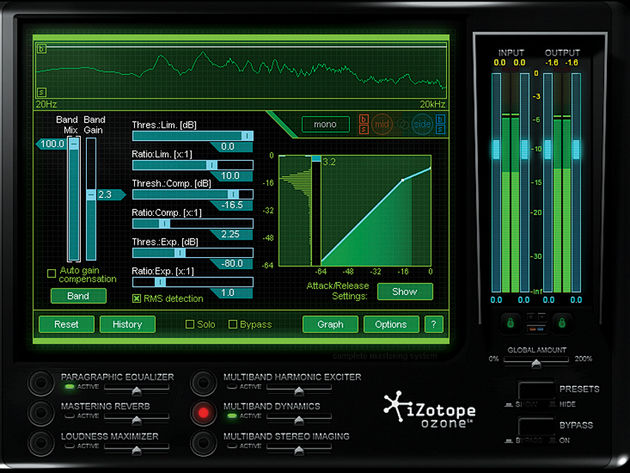Click the mono button
The image size is (630, 473).
(325, 125)
